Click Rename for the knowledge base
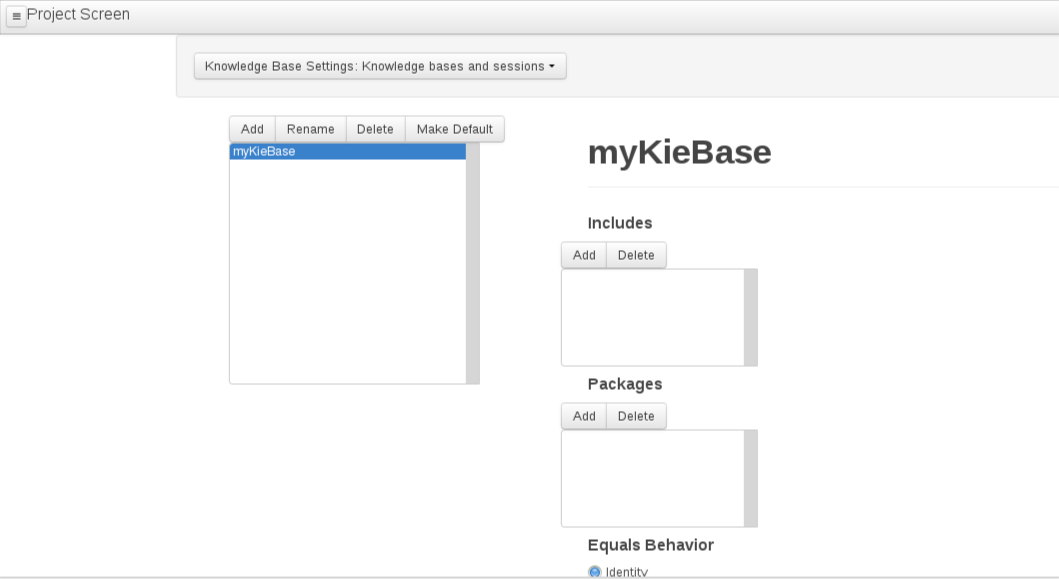Image resolution: width=1059 pixels, height=579 pixels. coord(311,129)
